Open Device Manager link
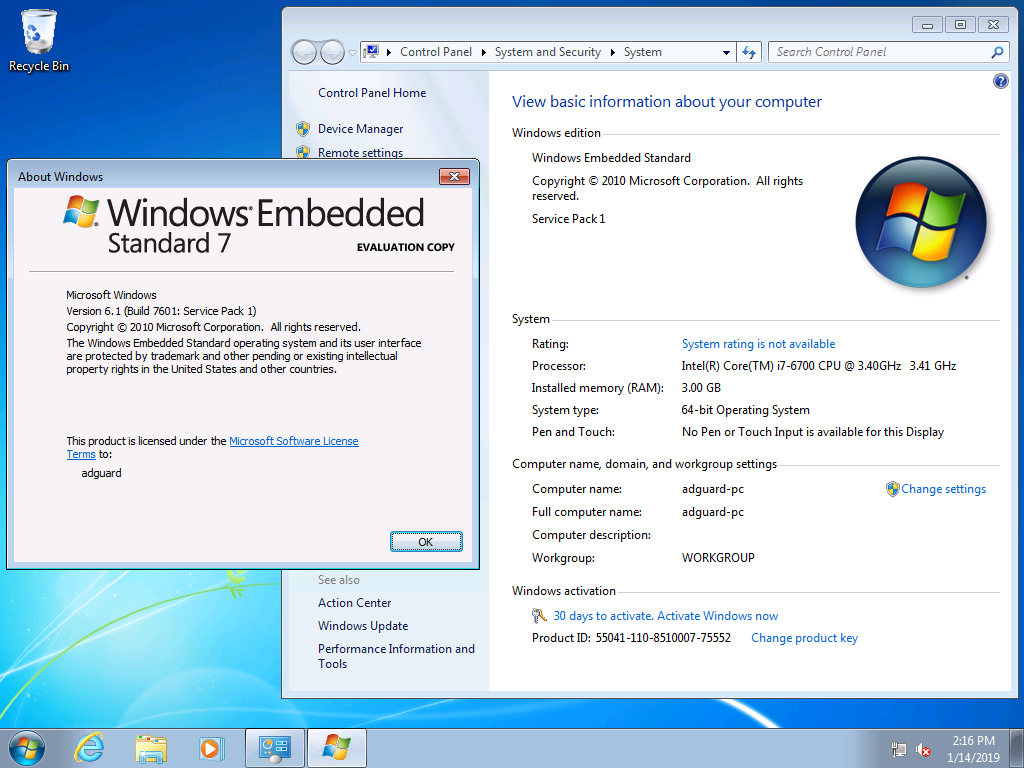 pos(360,129)
